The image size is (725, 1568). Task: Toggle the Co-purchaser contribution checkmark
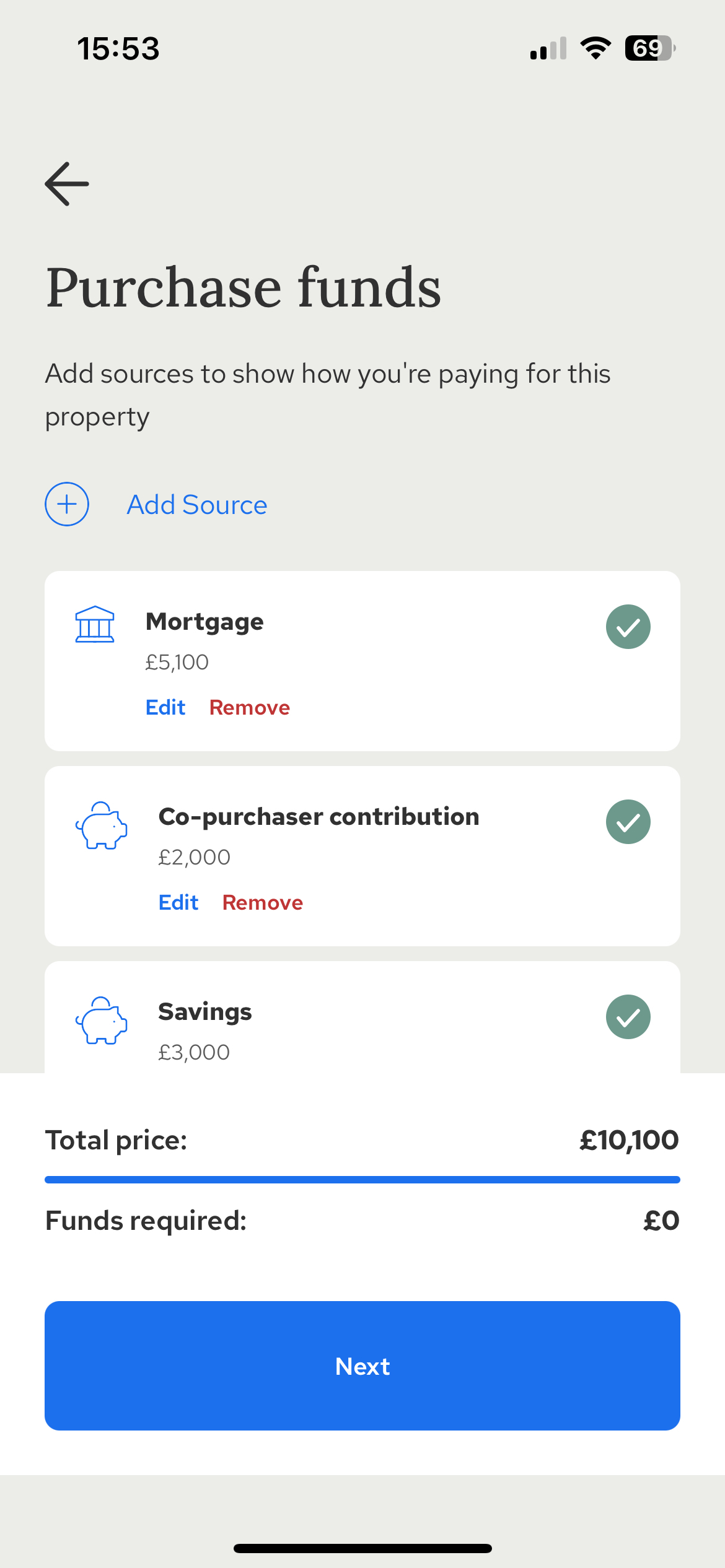point(628,822)
